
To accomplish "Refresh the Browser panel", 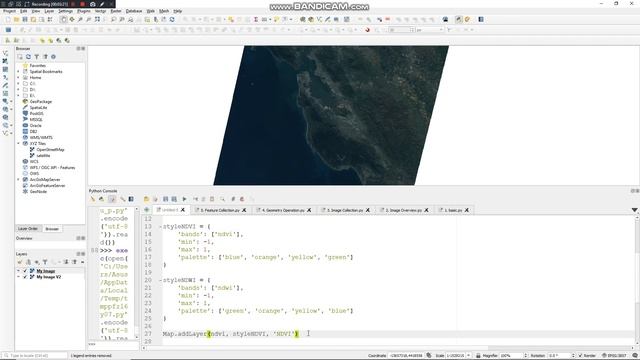I will tap(28, 57).
